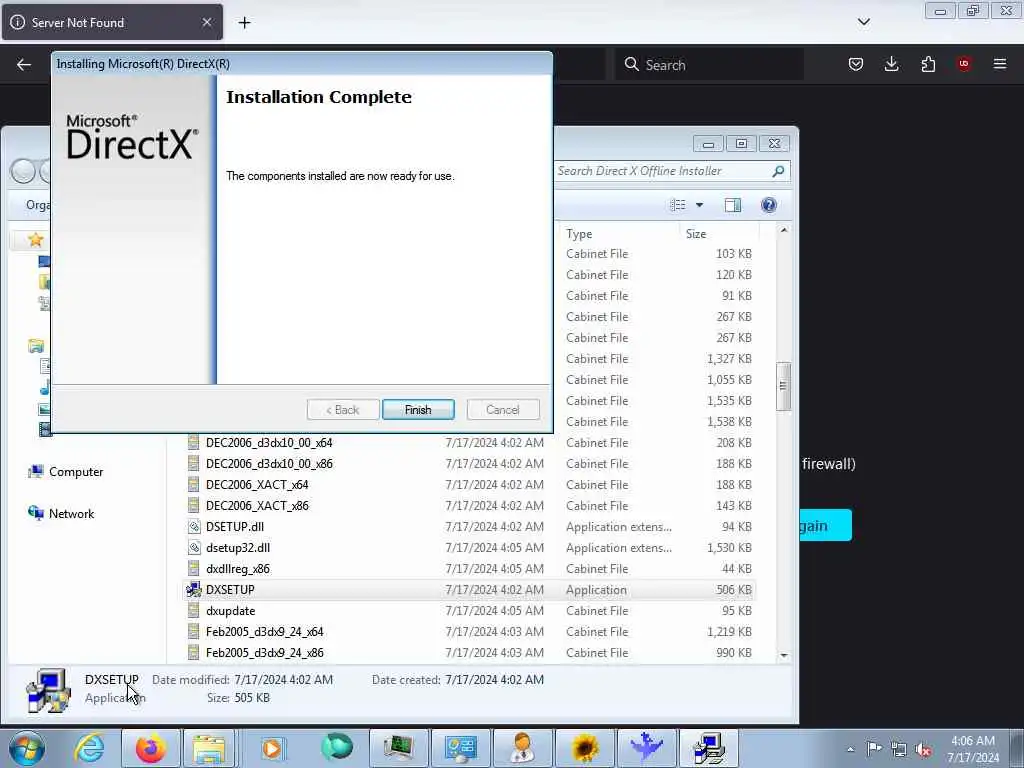Click the muted volume tray icon
Viewport: 1024px width, 768px height.
point(923,749)
